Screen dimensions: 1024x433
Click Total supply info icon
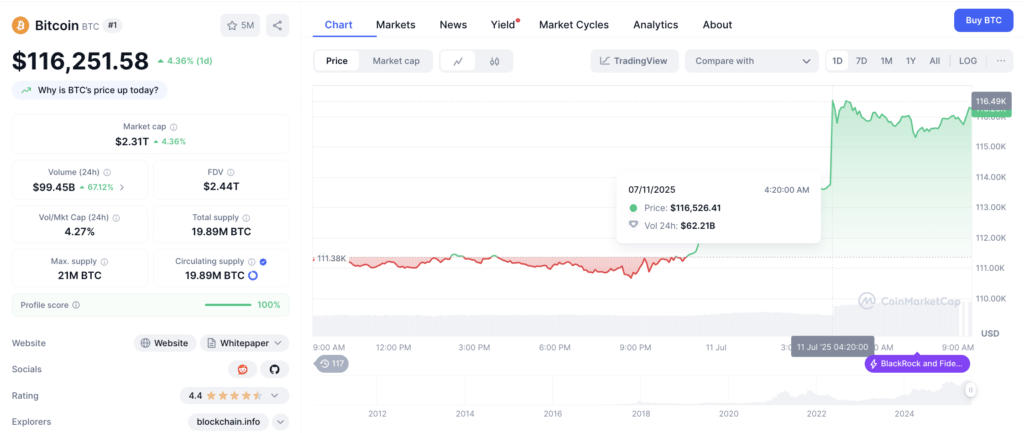click(246, 218)
